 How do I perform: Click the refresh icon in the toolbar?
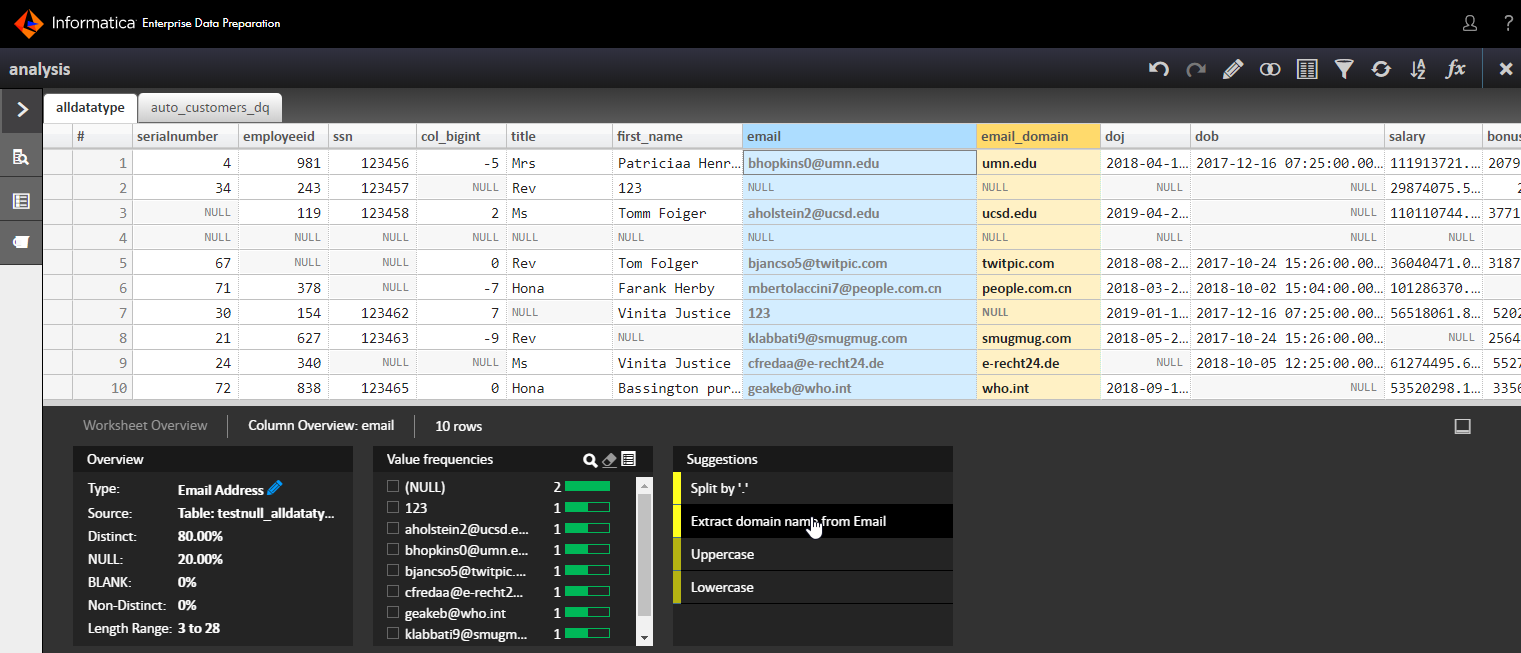pyautogui.click(x=1381, y=69)
